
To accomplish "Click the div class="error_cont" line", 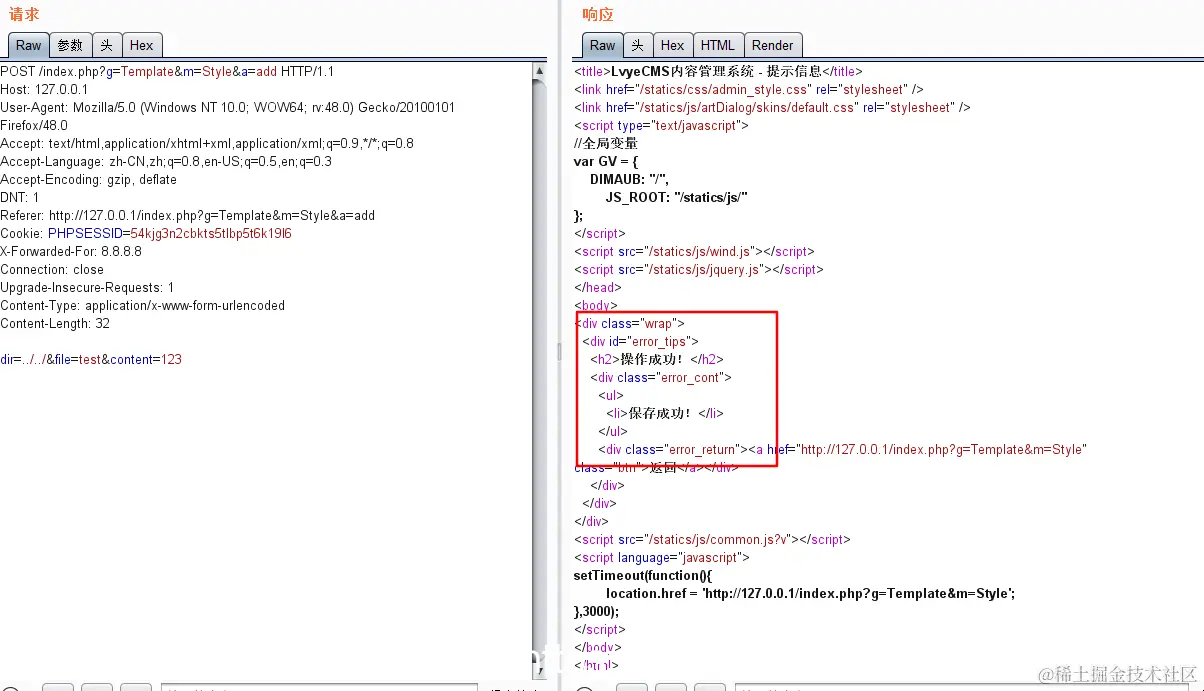I will pyautogui.click(x=661, y=378).
